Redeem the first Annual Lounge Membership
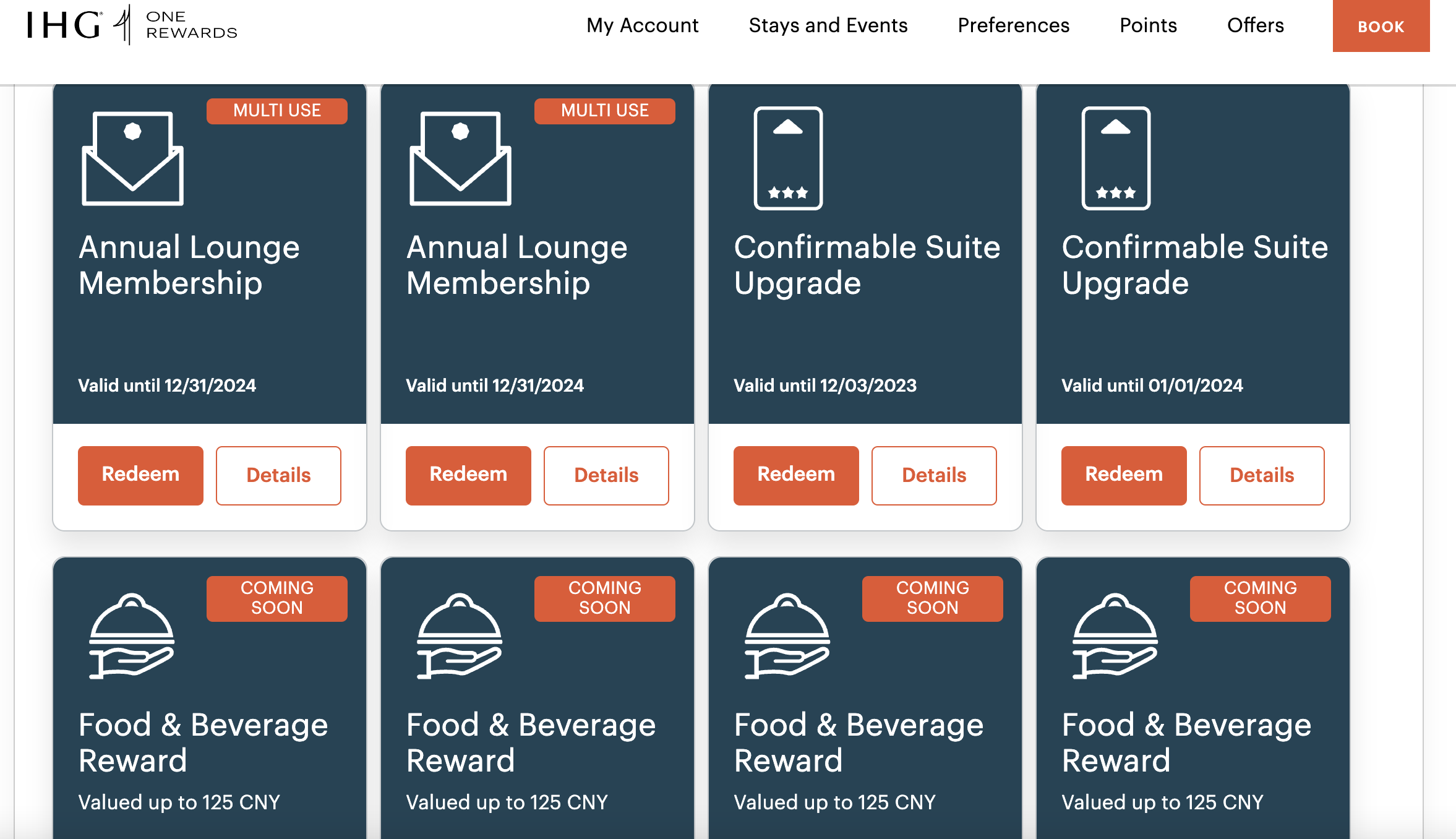Viewport: 1456px width, 839px height. [x=140, y=475]
